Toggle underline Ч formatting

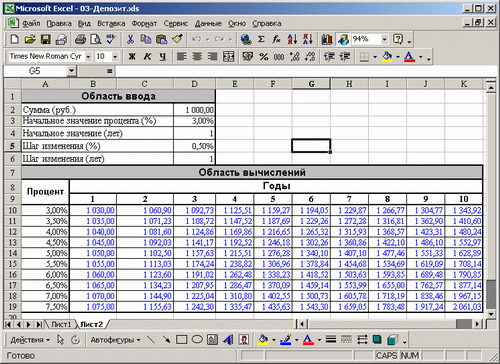(x=163, y=56)
